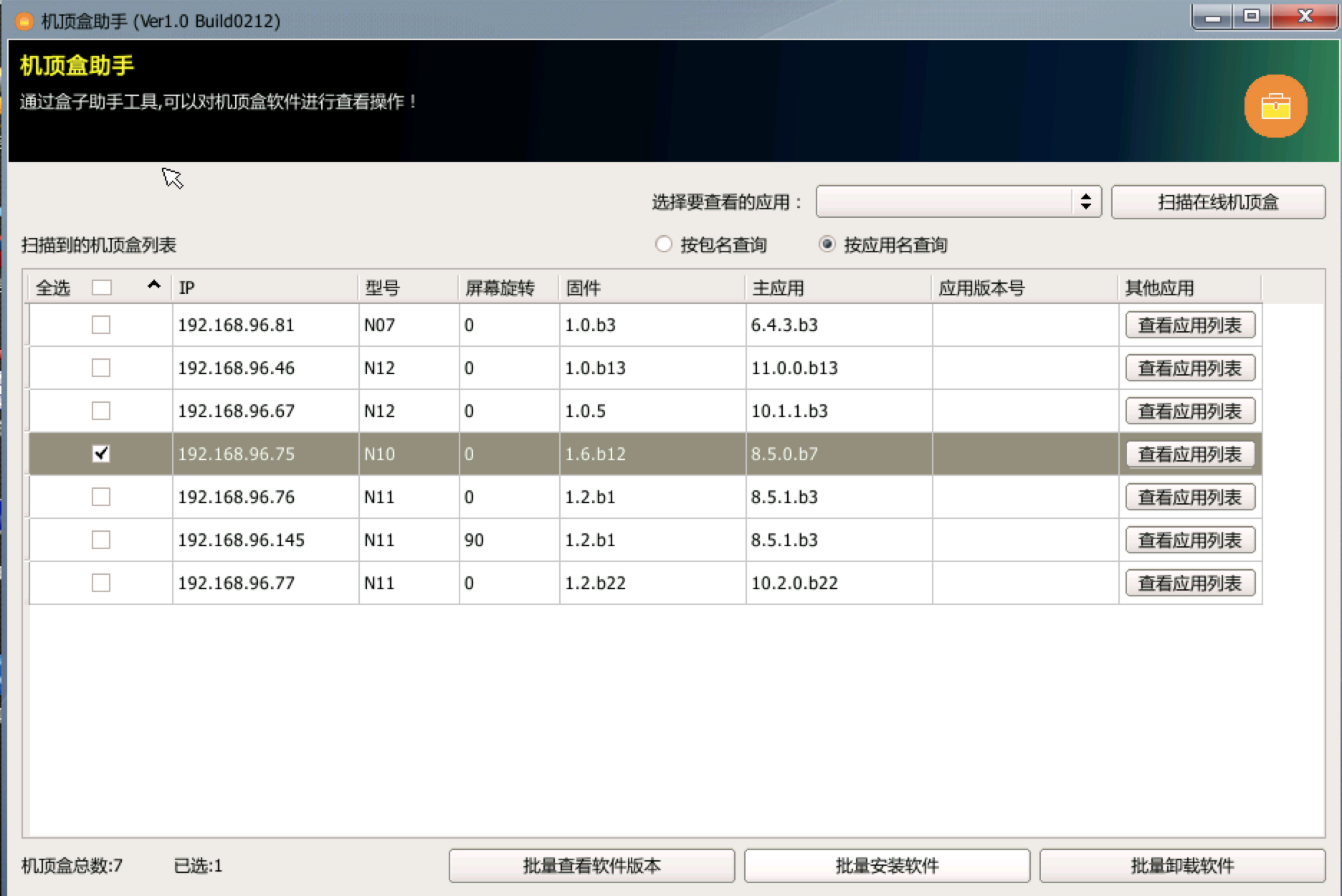1342x896 pixels.
Task: Click the 批量查看软件版本 button
Action: coord(591,866)
